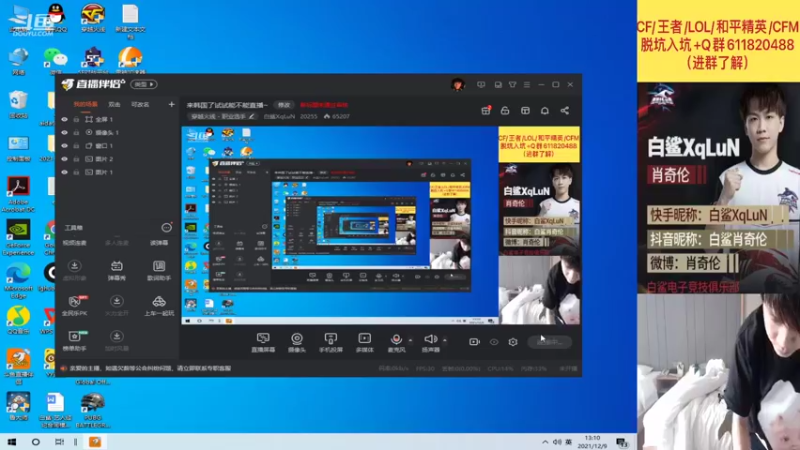Hide the 全屏 1 layer
The image size is (800, 450).
click(64, 119)
